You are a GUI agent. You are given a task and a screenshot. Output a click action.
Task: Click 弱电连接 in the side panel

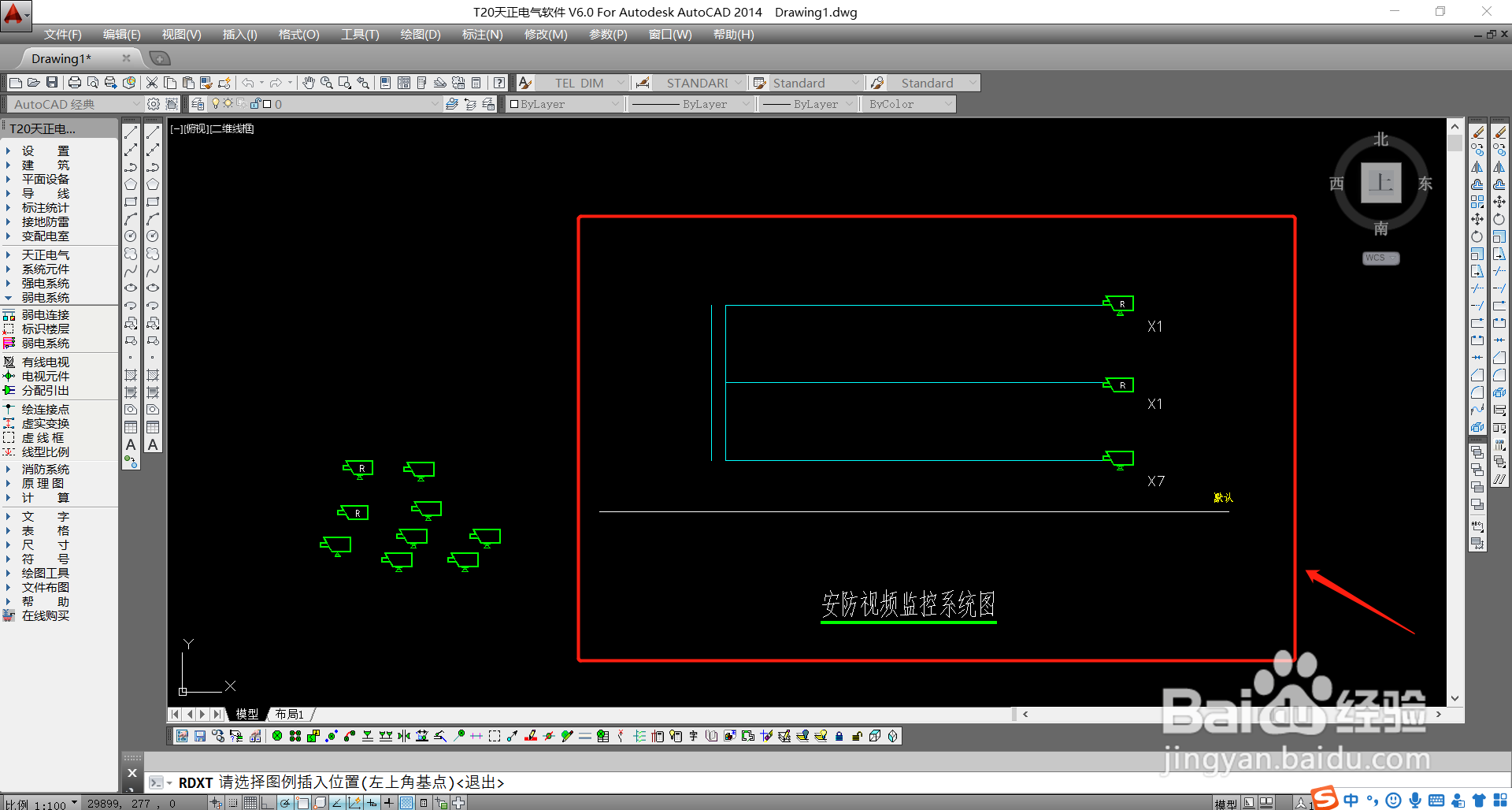(46, 315)
